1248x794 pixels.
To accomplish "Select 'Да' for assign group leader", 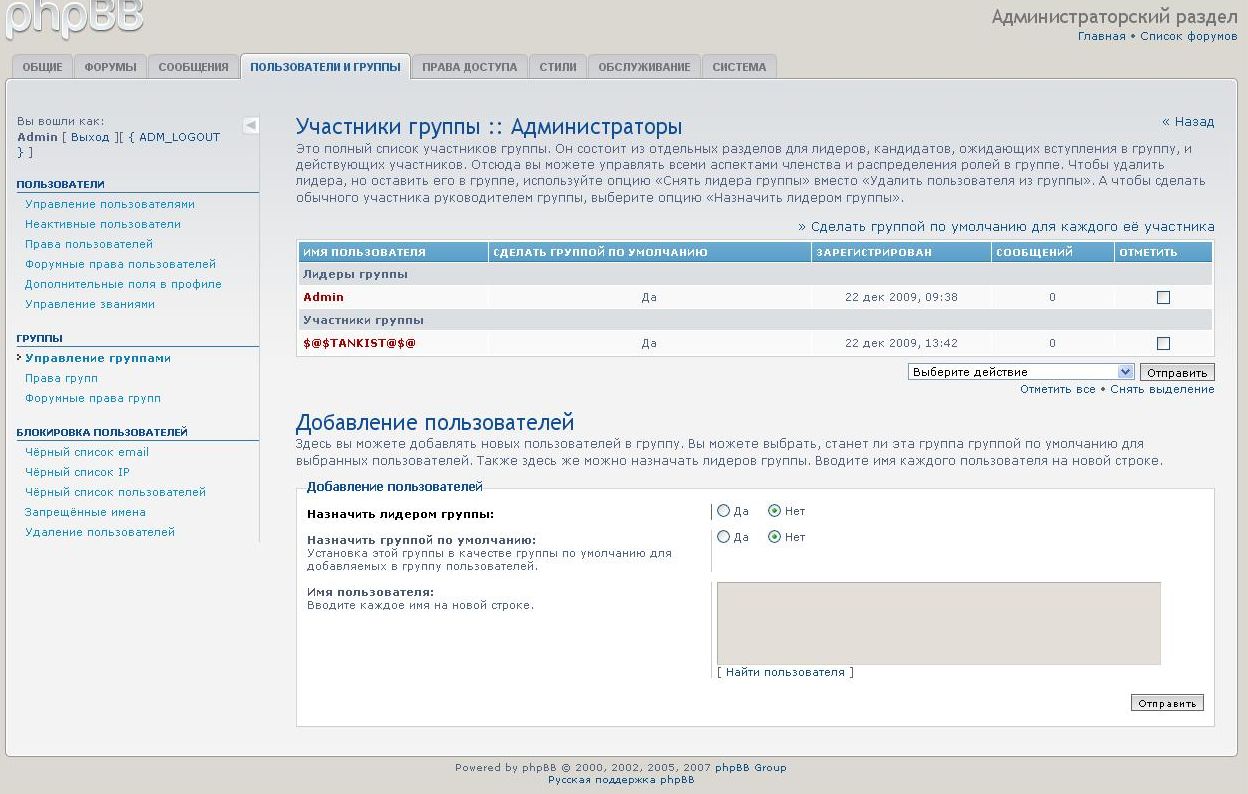I will [724, 511].
